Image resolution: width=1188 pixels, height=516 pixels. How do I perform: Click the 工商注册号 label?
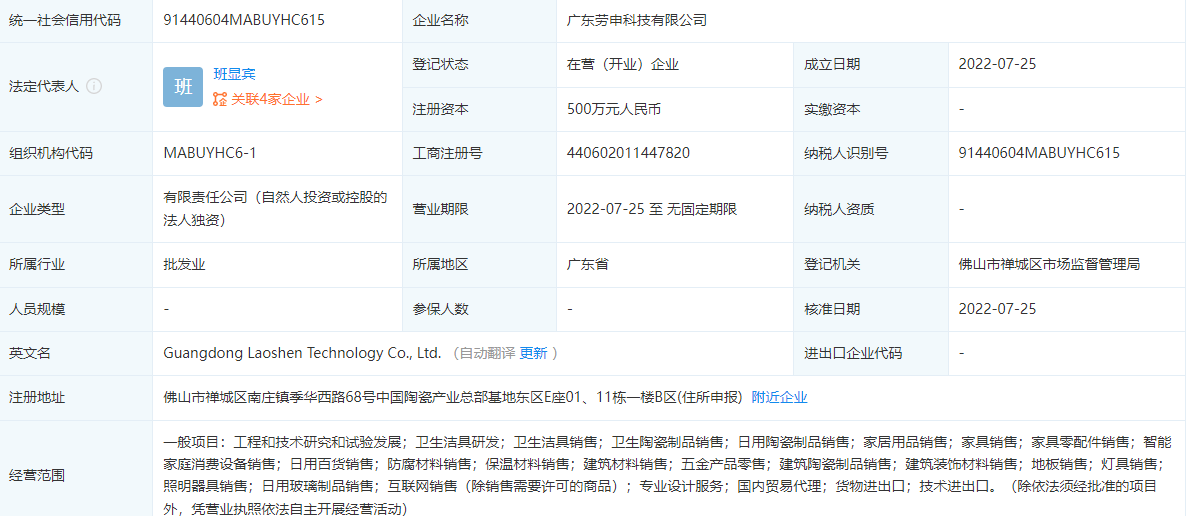pos(447,153)
